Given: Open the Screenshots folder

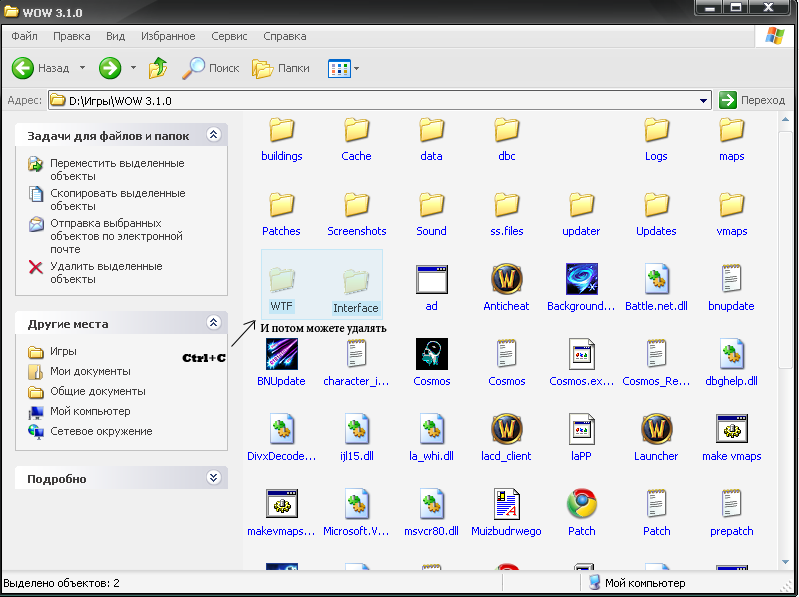Looking at the screenshot, I should [x=356, y=204].
